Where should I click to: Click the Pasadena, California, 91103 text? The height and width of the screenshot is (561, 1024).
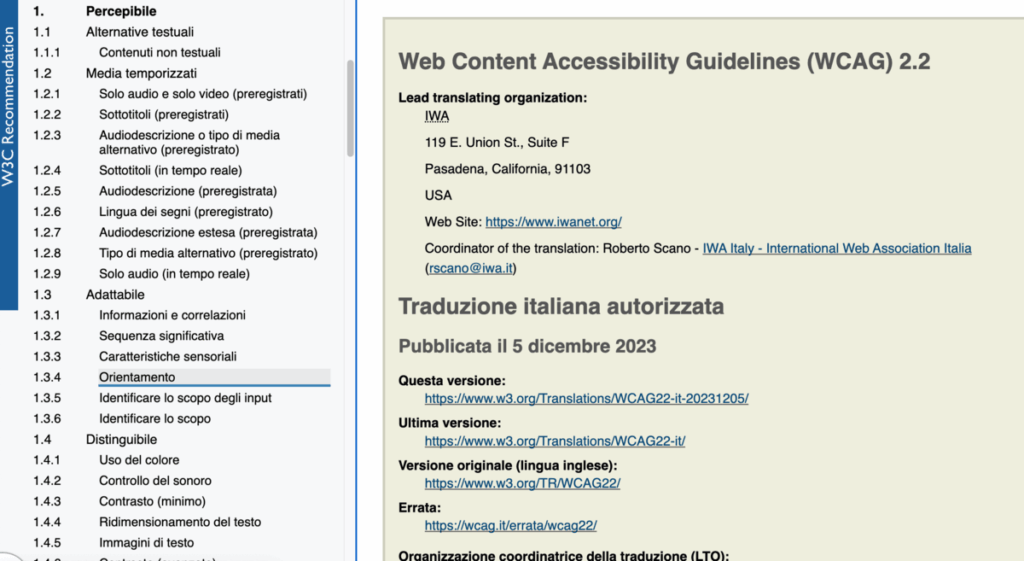[507, 169]
